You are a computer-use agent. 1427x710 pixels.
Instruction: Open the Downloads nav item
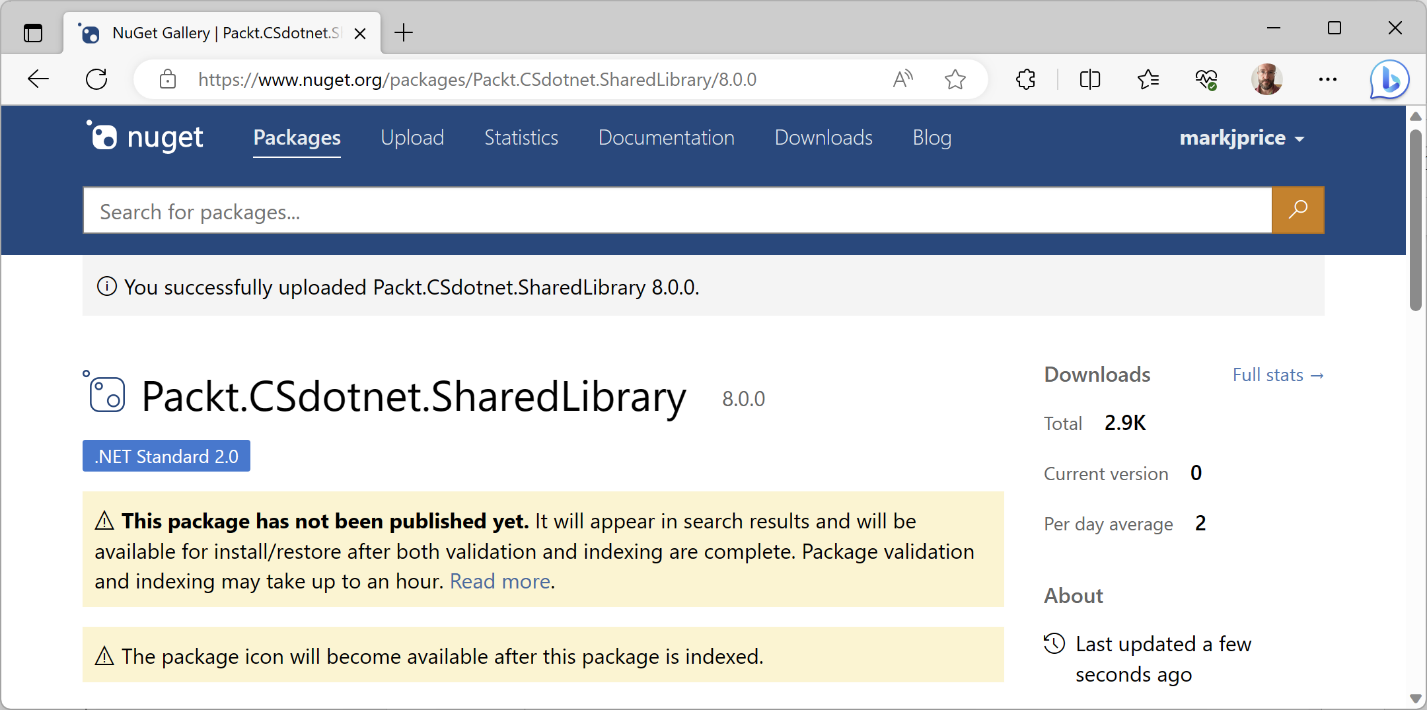click(x=823, y=138)
